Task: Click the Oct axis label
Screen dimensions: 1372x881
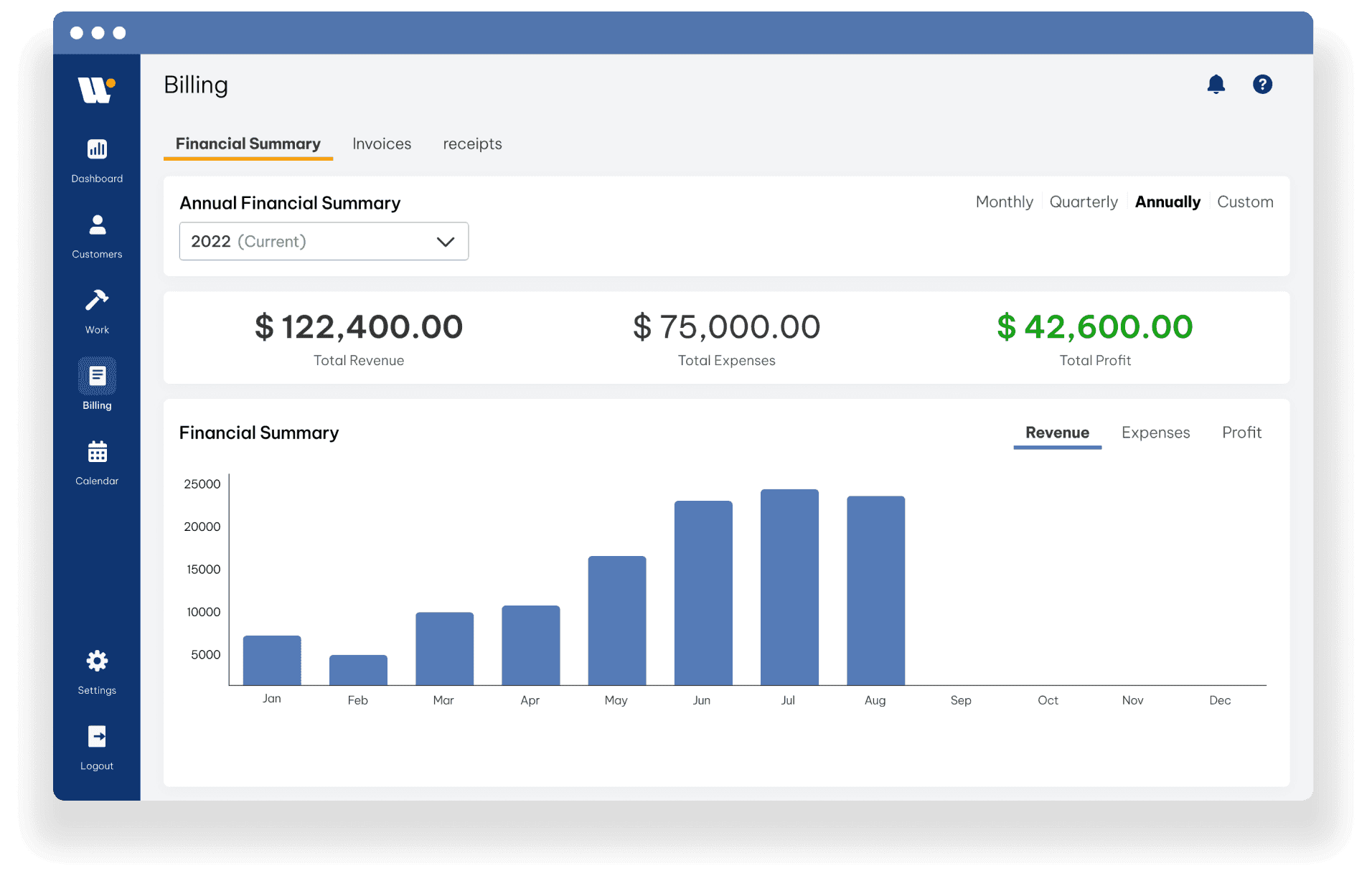Action: (x=1048, y=700)
